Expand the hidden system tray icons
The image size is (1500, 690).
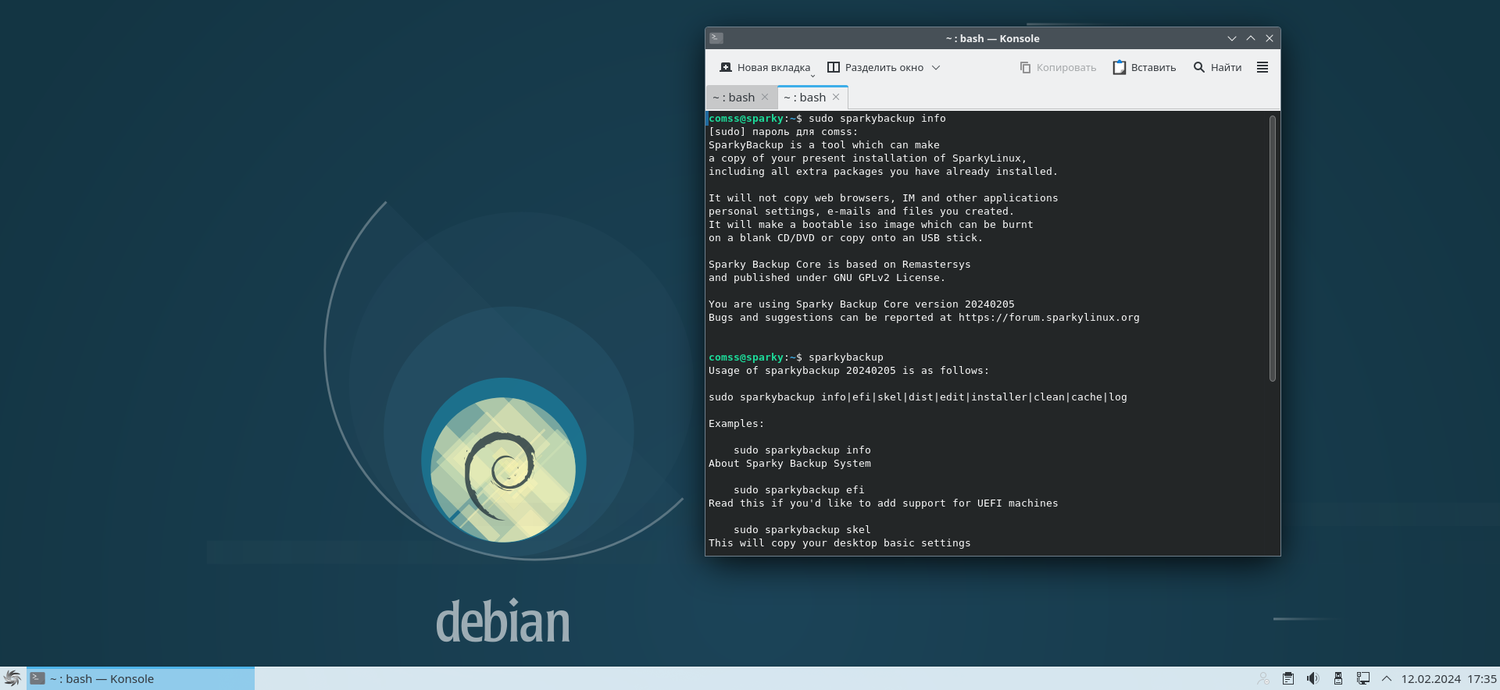1385,678
